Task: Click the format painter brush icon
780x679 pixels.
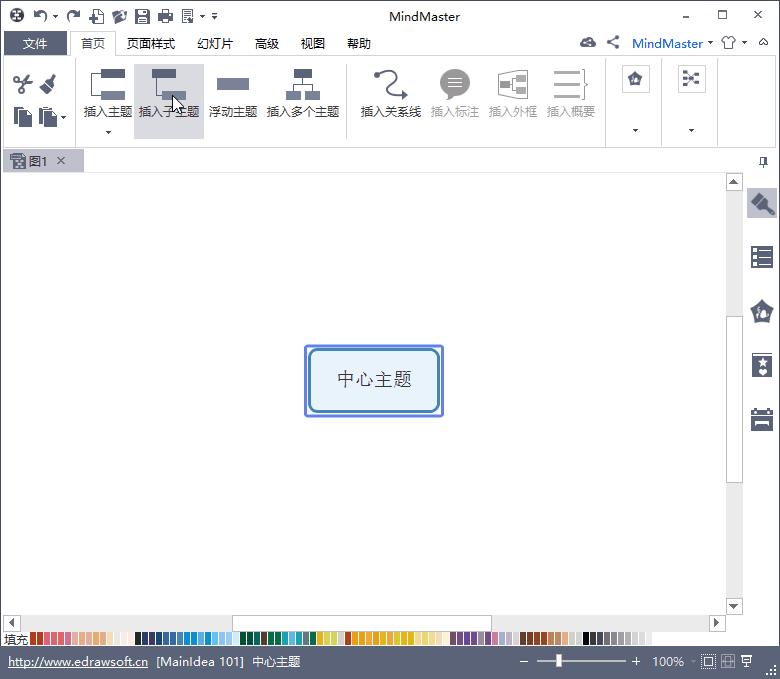Action: [49, 84]
